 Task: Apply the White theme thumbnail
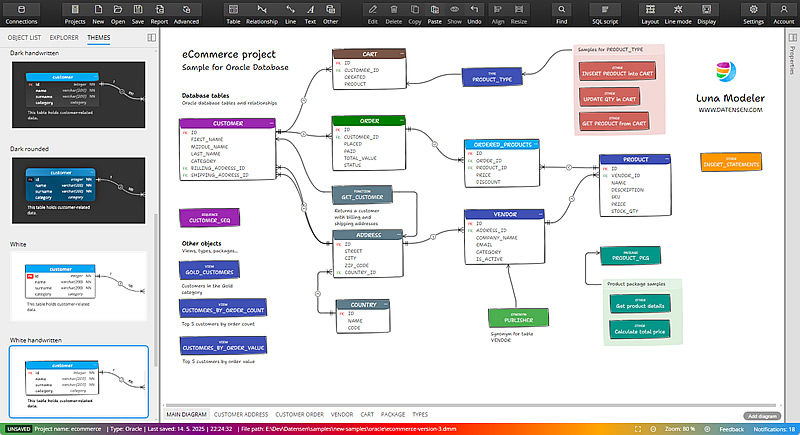pyautogui.click(x=79, y=286)
